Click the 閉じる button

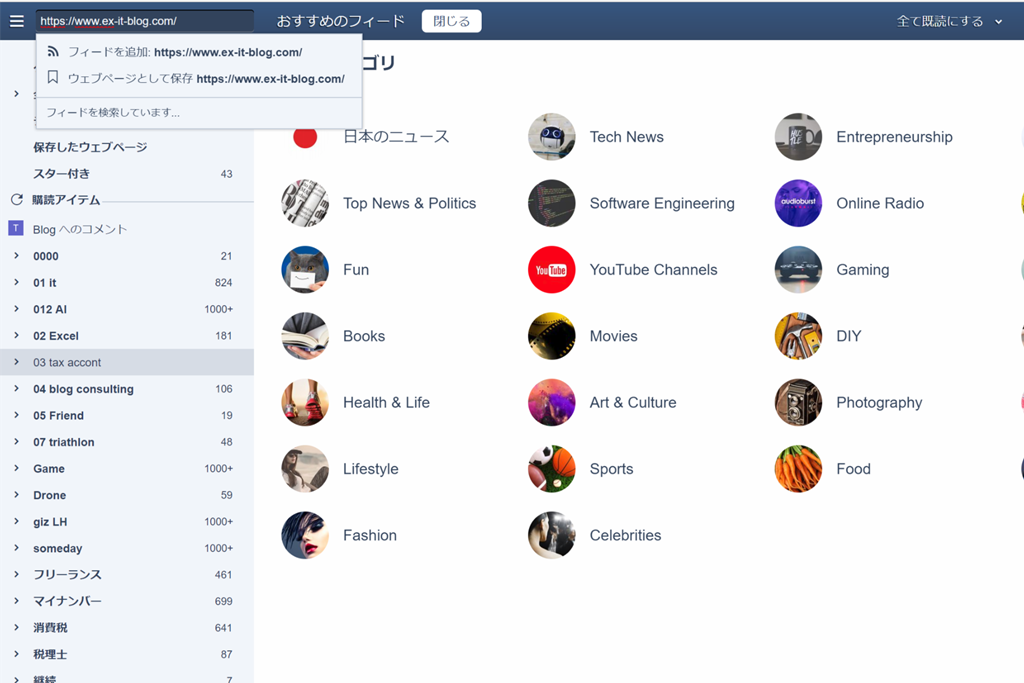click(x=451, y=21)
